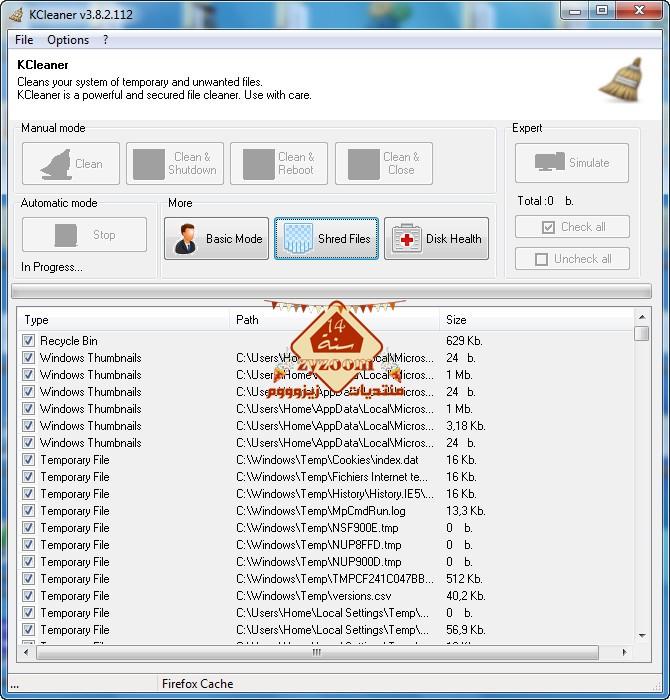The image size is (670, 700).
Task: Close the KCleaner window
Action: coord(639,10)
